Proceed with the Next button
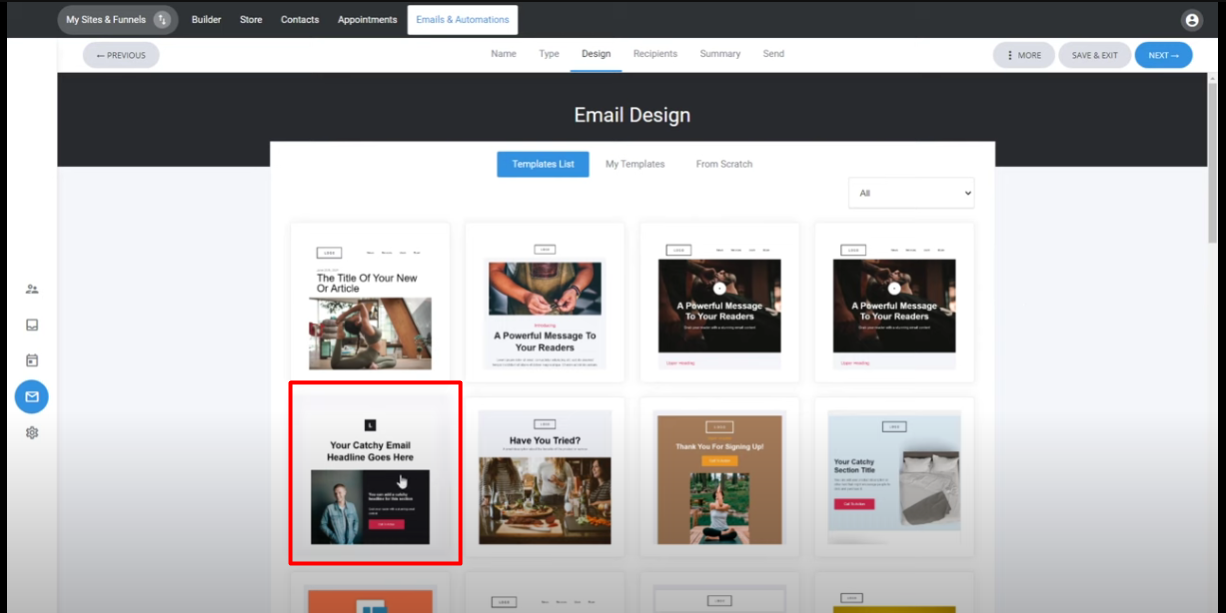Screen dimensions: 1226x613 pos(1163,55)
